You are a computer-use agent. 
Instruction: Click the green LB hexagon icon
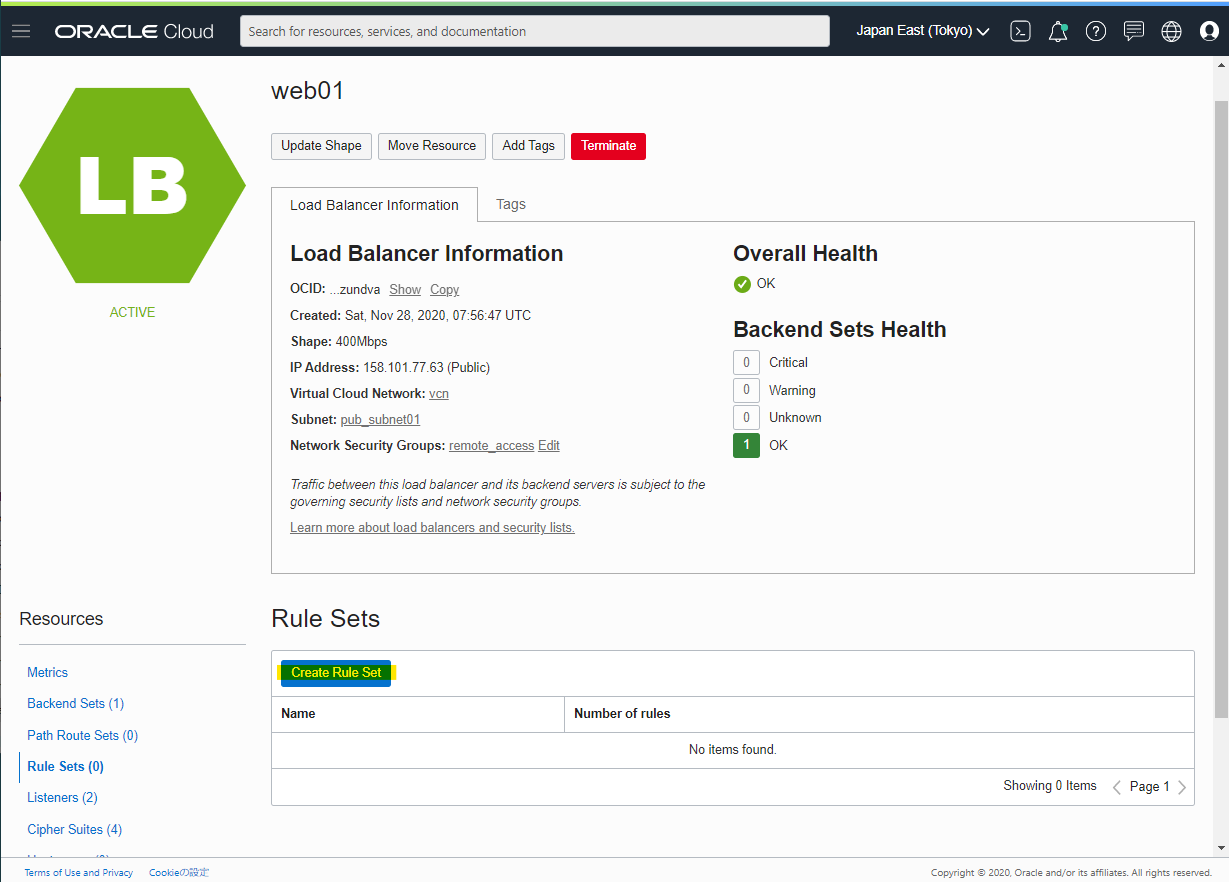click(132, 186)
